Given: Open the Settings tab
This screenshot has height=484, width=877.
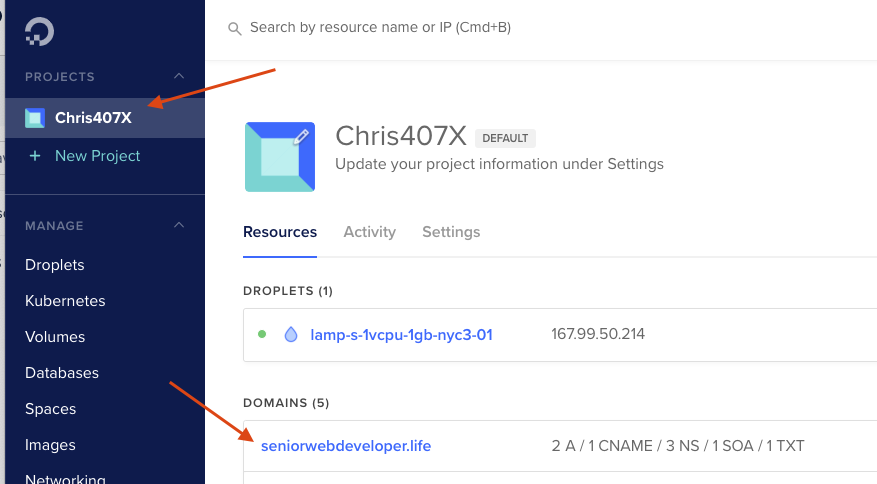Looking at the screenshot, I should click(x=451, y=232).
